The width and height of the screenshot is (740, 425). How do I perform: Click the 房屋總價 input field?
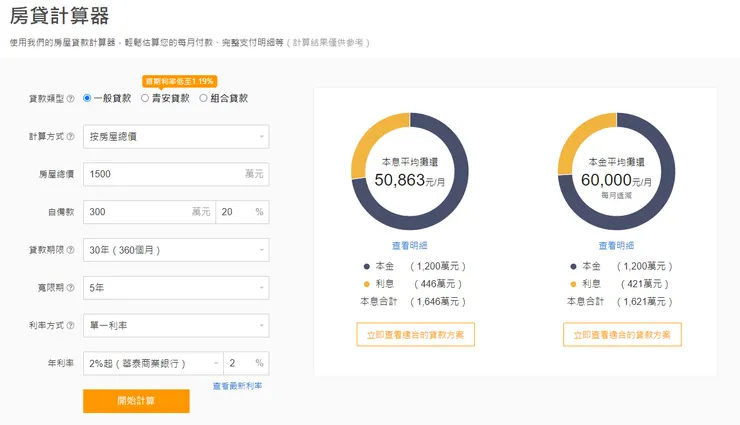160,174
